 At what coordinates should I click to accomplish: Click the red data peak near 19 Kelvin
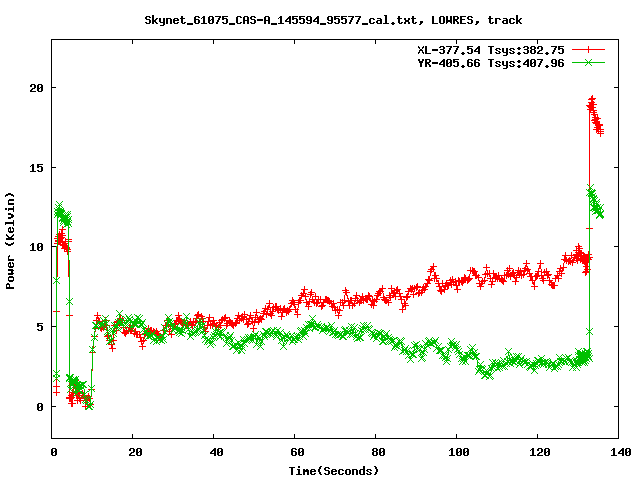coord(592,100)
